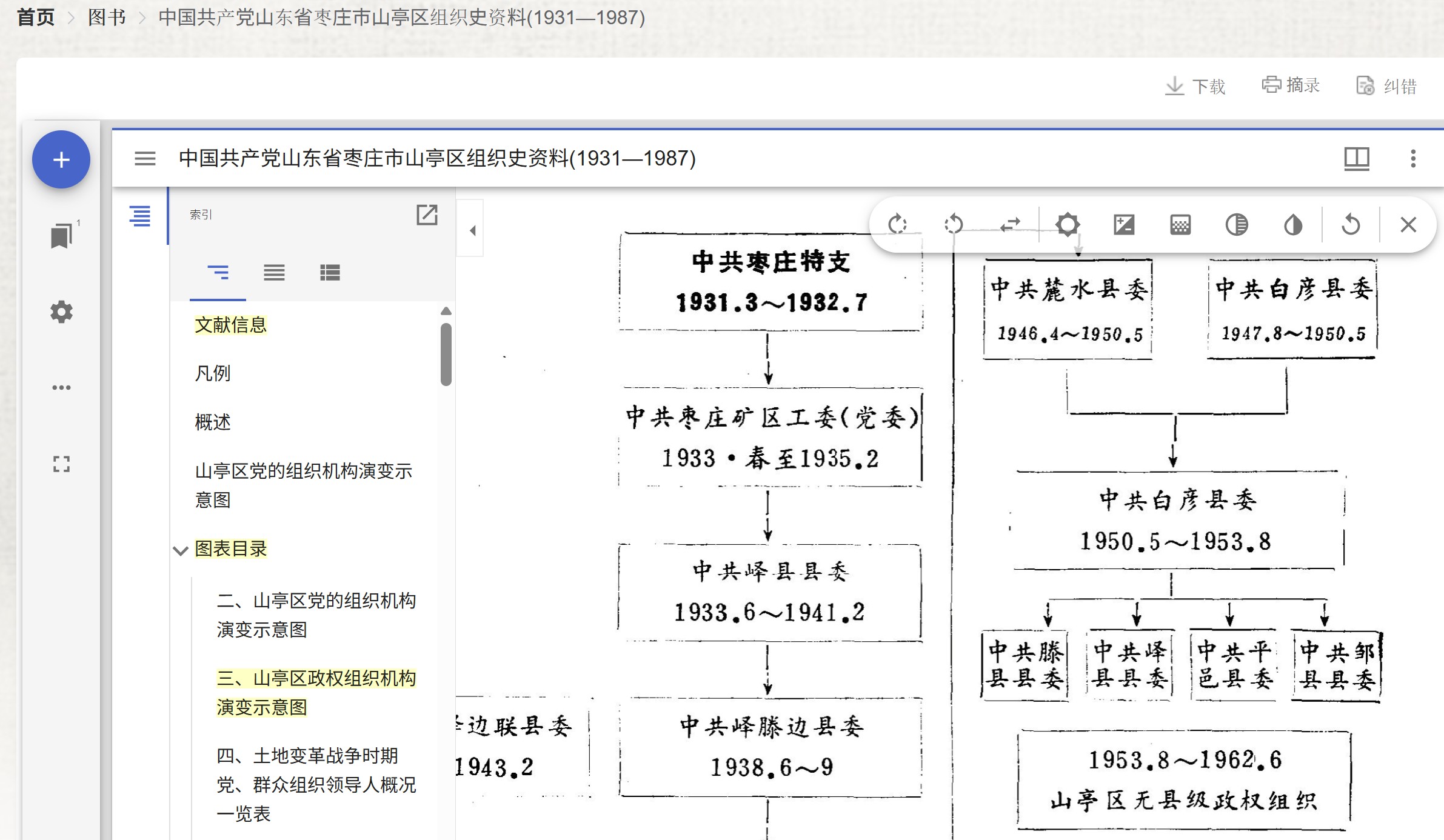The height and width of the screenshot is (840, 1444).
Task: Rotate image counterclockwise in image toolbar
Action: coord(954,225)
